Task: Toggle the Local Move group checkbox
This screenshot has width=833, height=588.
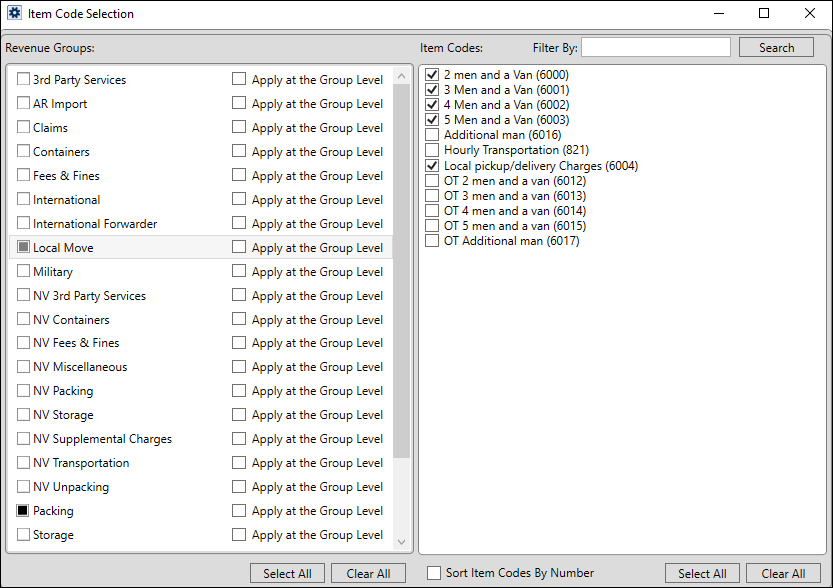Action: pos(22,247)
